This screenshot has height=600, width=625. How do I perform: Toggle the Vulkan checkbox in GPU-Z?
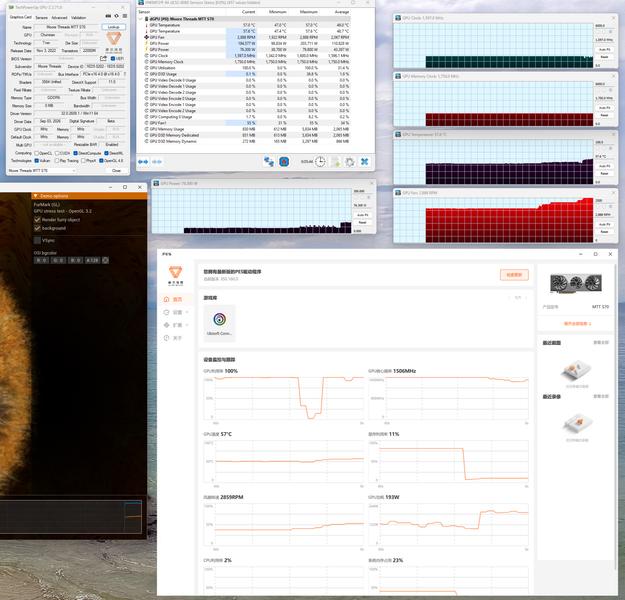pos(37,161)
